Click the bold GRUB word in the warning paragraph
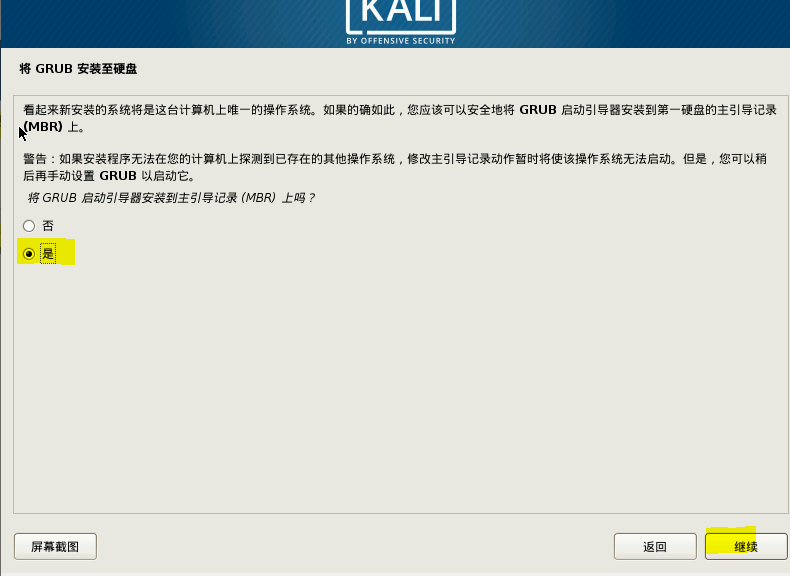Screen dimensions: 790x576 point(118,176)
